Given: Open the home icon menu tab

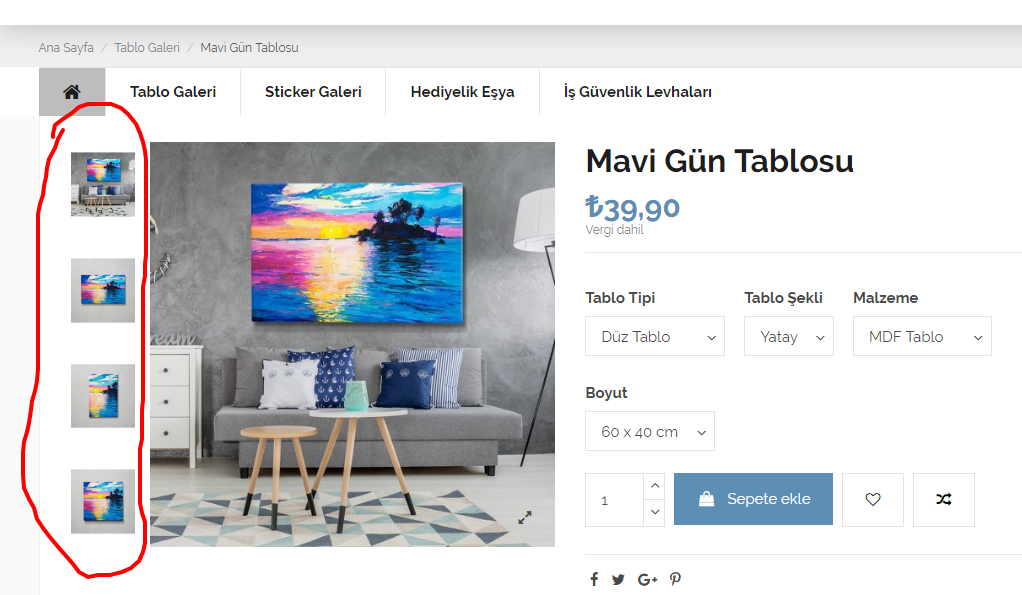Looking at the screenshot, I should pyautogui.click(x=72, y=92).
